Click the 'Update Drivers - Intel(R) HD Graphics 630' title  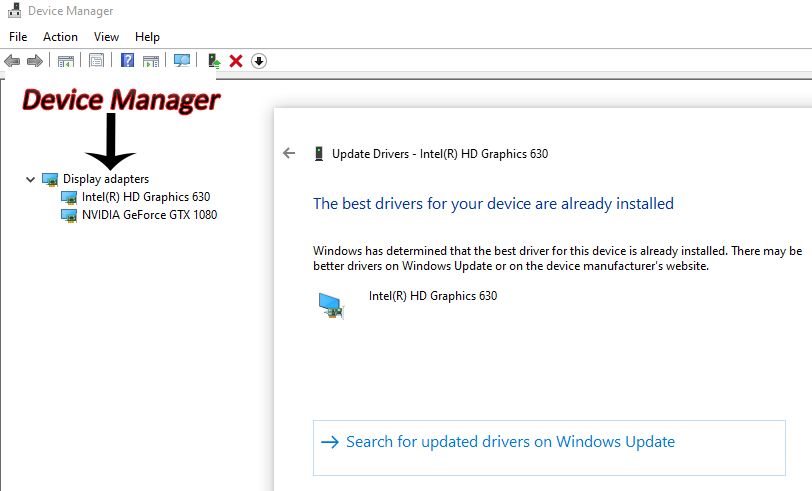440,154
